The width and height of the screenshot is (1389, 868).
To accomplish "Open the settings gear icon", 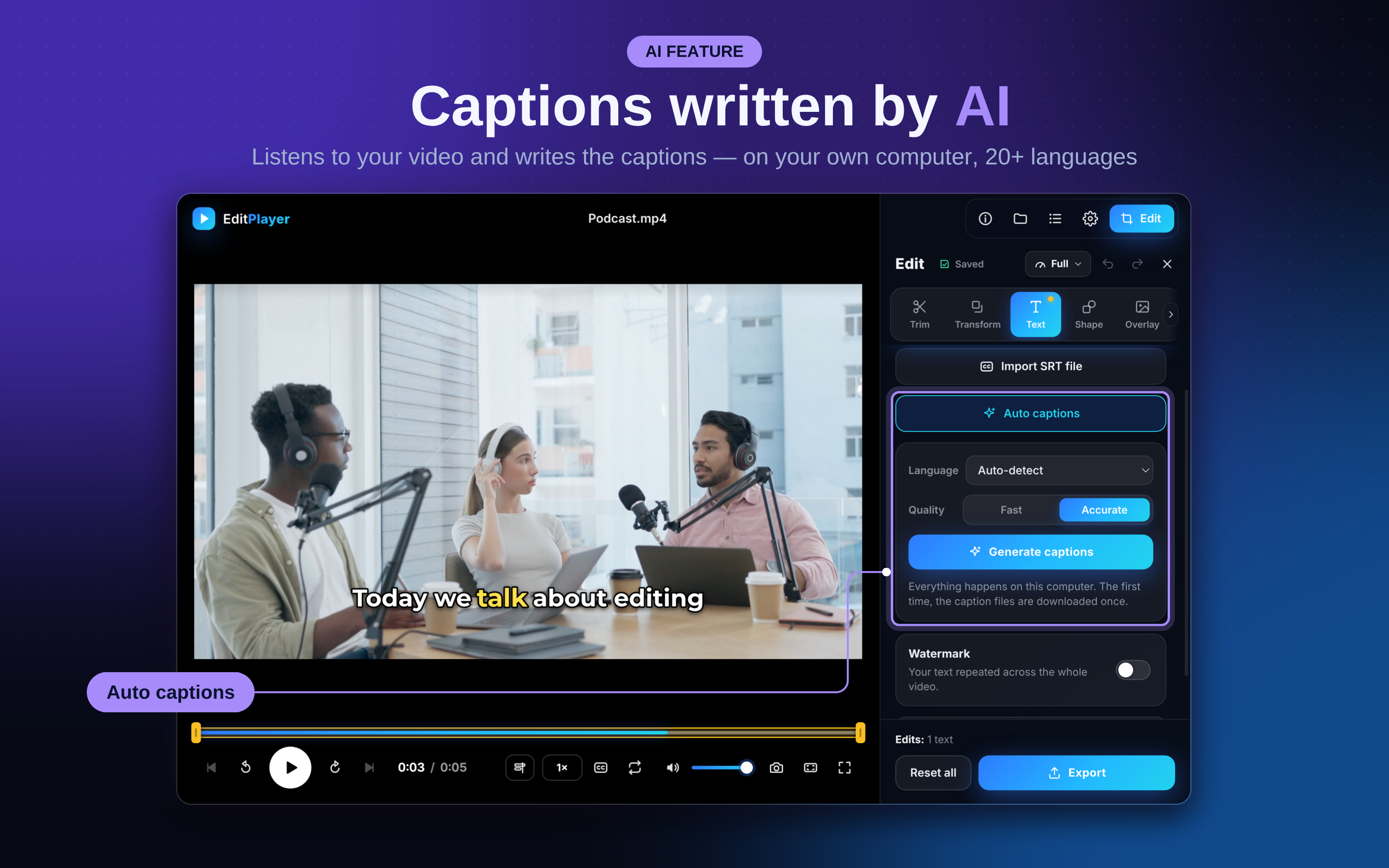I will [x=1090, y=219].
